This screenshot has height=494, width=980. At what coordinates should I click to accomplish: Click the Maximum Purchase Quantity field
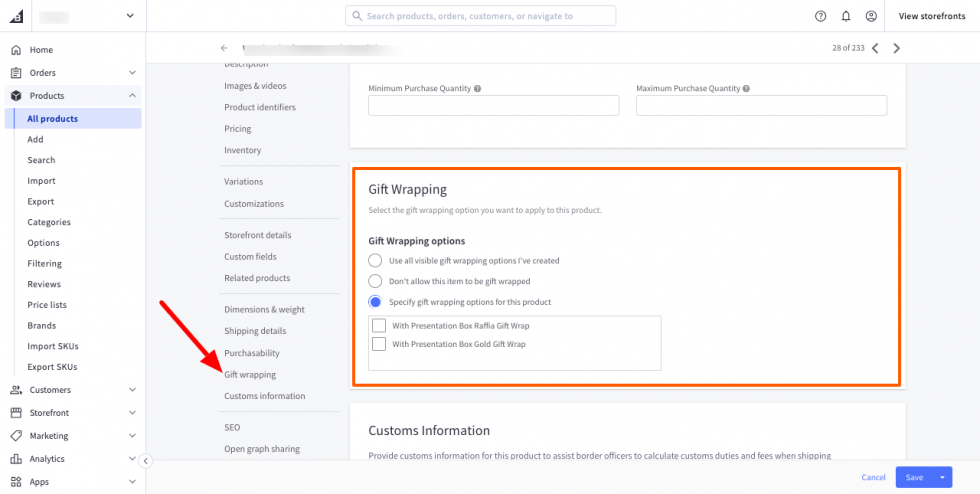(761, 106)
